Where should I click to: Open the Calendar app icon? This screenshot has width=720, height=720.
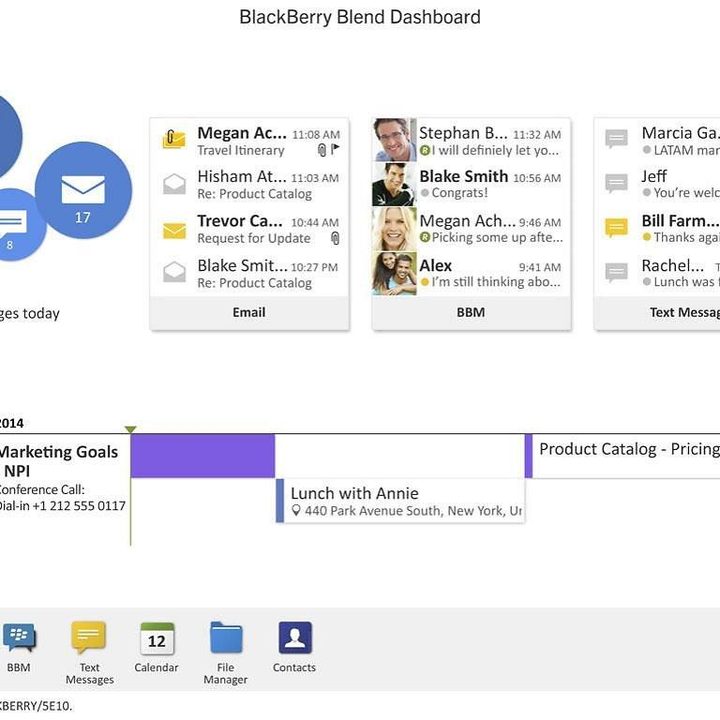click(157, 638)
